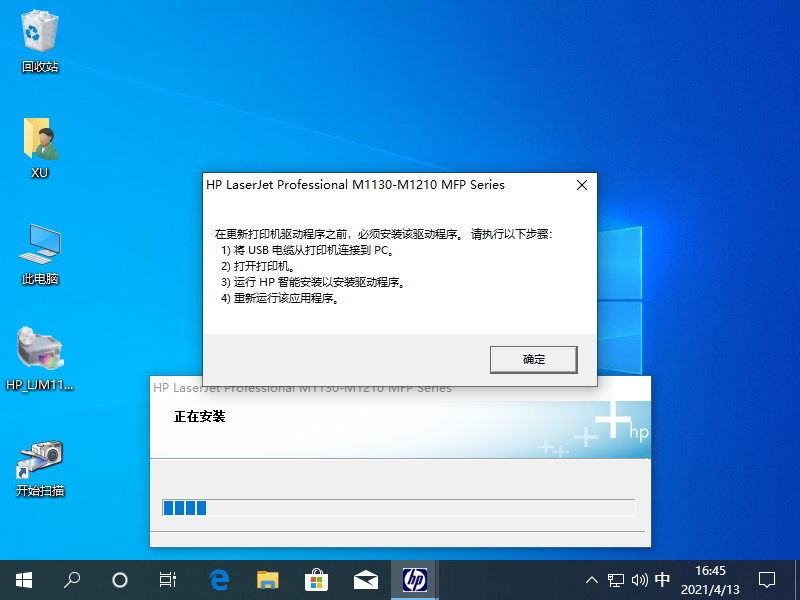The height and width of the screenshot is (600, 800).
Task: Launch Microsoft Edge from taskbar
Action: [x=219, y=580]
